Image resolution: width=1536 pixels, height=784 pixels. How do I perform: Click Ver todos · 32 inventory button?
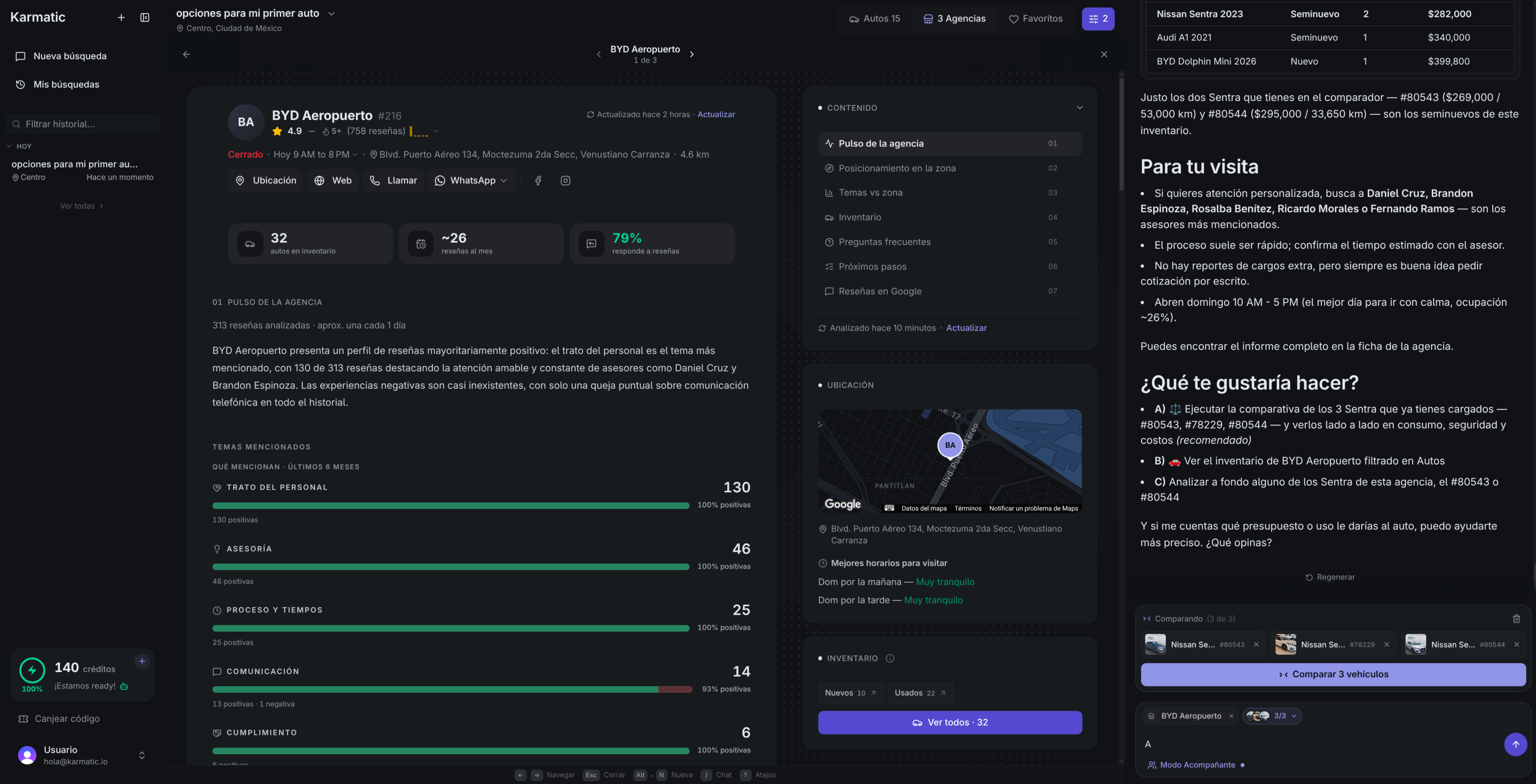pyautogui.click(x=950, y=722)
